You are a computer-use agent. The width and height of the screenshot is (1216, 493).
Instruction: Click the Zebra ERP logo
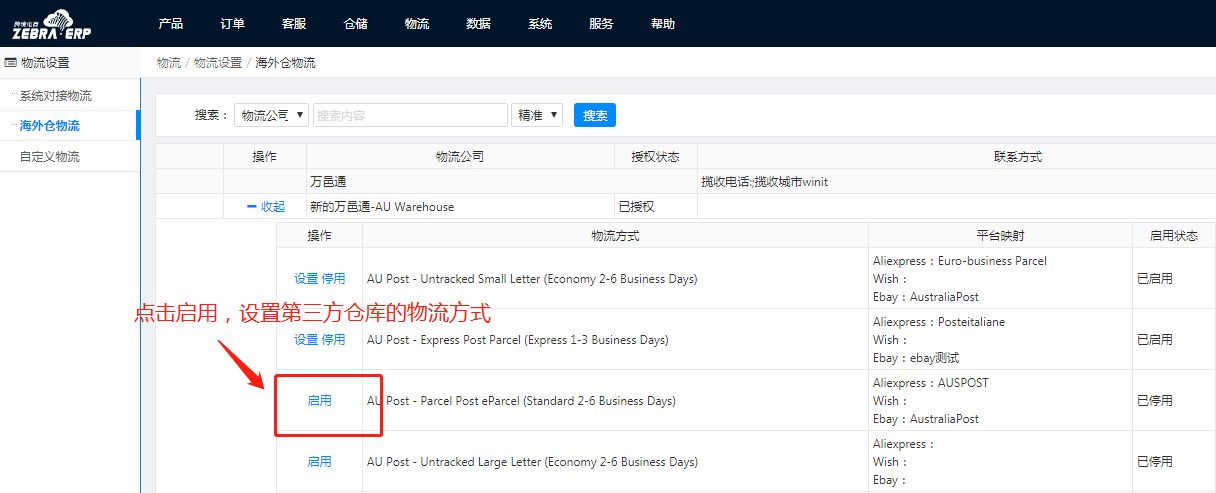(x=52, y=23)
